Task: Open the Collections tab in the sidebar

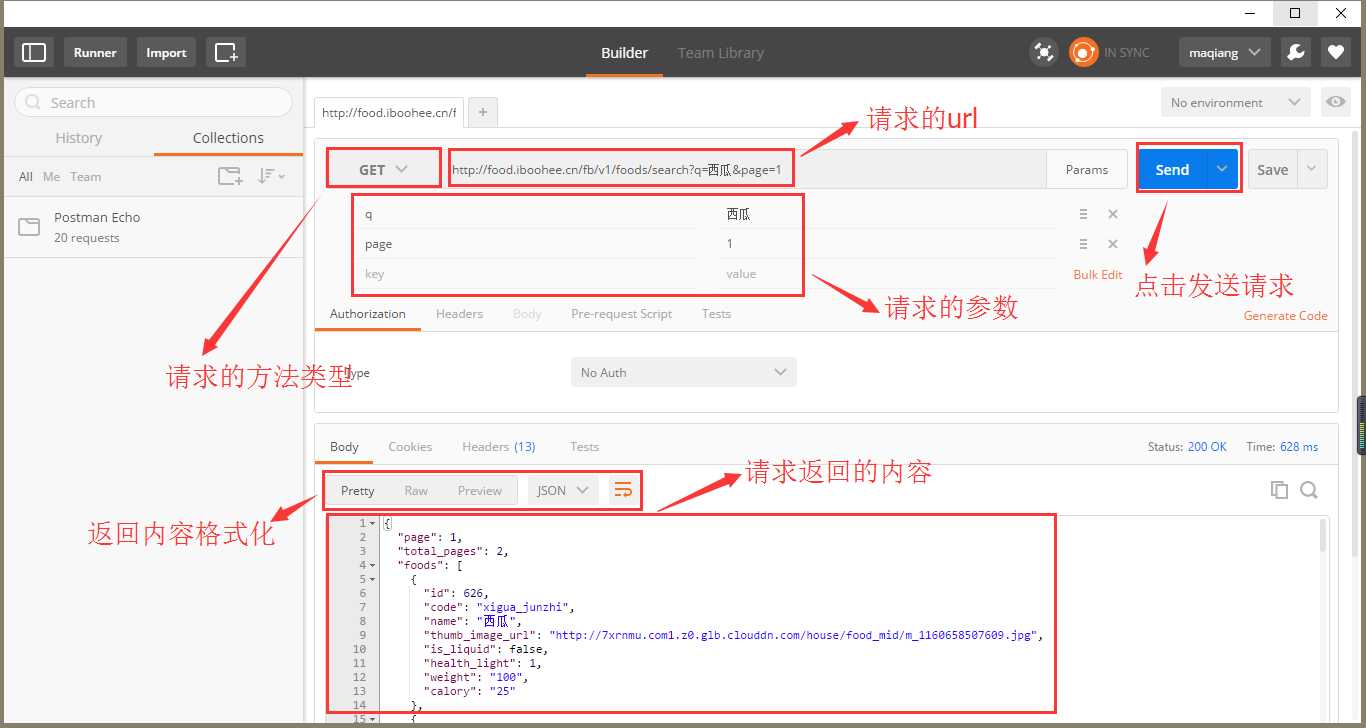Action: pos(228,138)
